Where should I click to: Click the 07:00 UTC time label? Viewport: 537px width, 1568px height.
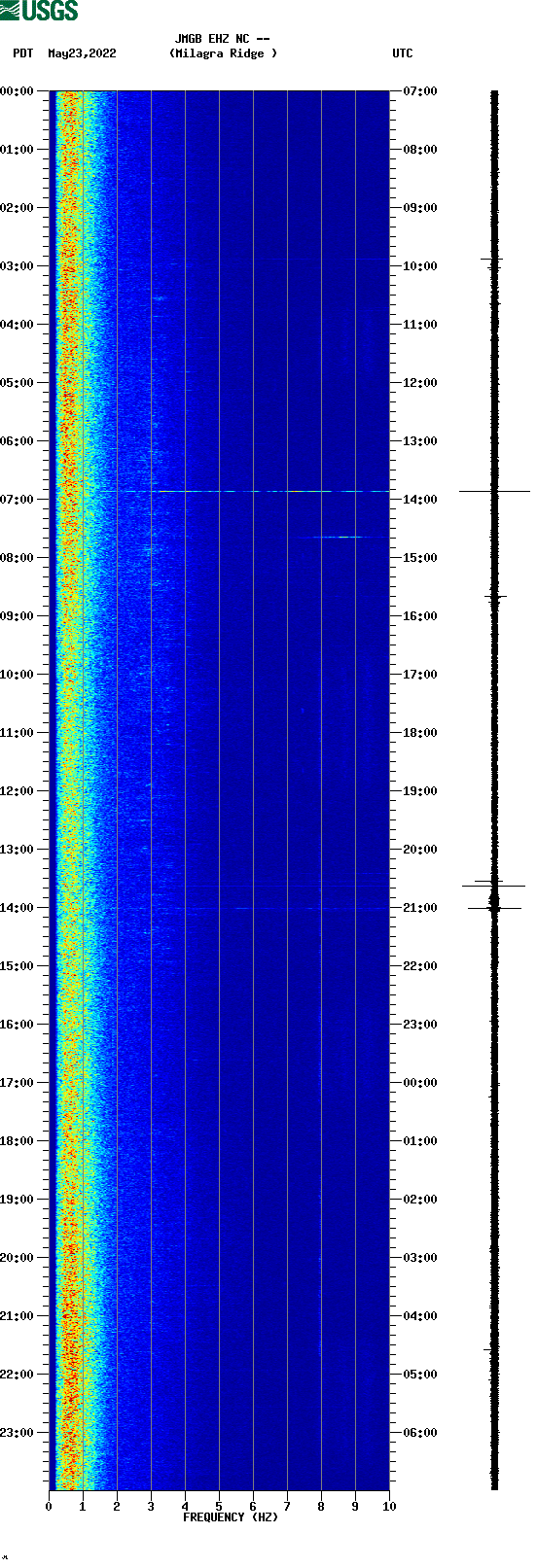click(420, 91)
